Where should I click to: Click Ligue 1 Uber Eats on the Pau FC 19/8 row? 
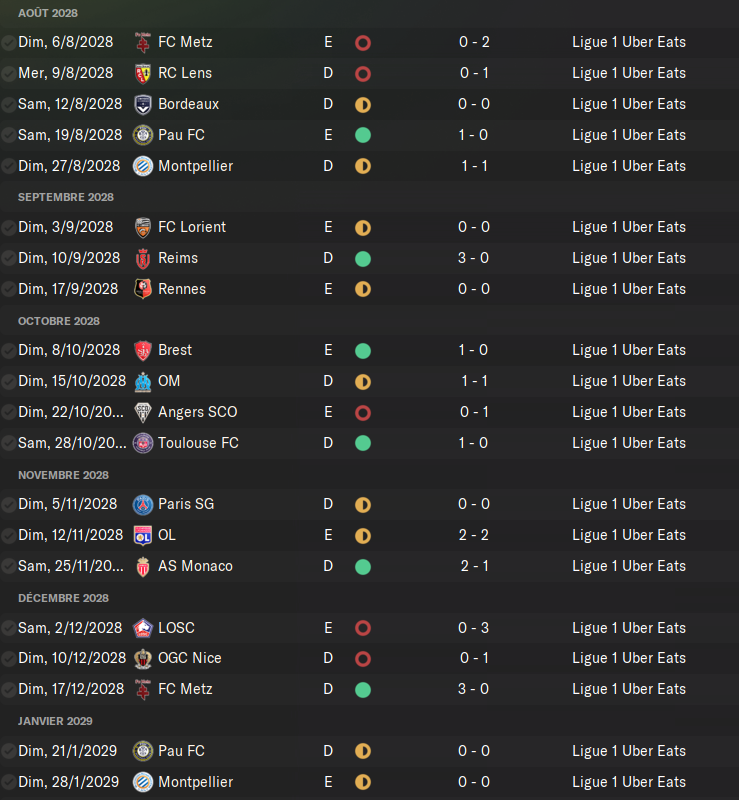point(629,135)
